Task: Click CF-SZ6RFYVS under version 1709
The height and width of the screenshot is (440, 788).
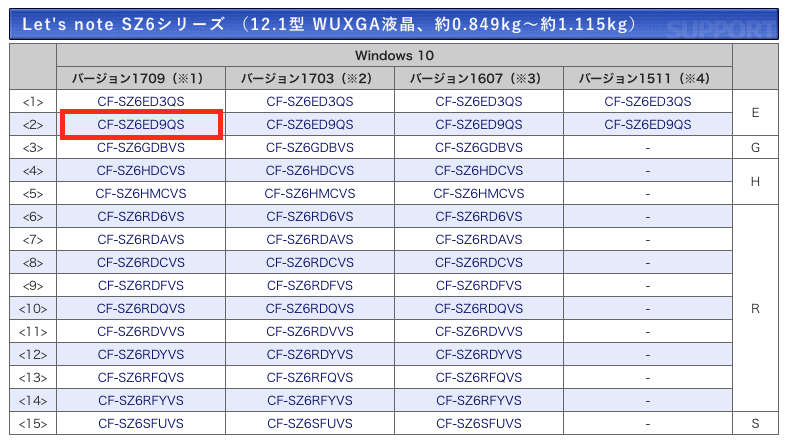Action: click(x=141, y=401)
